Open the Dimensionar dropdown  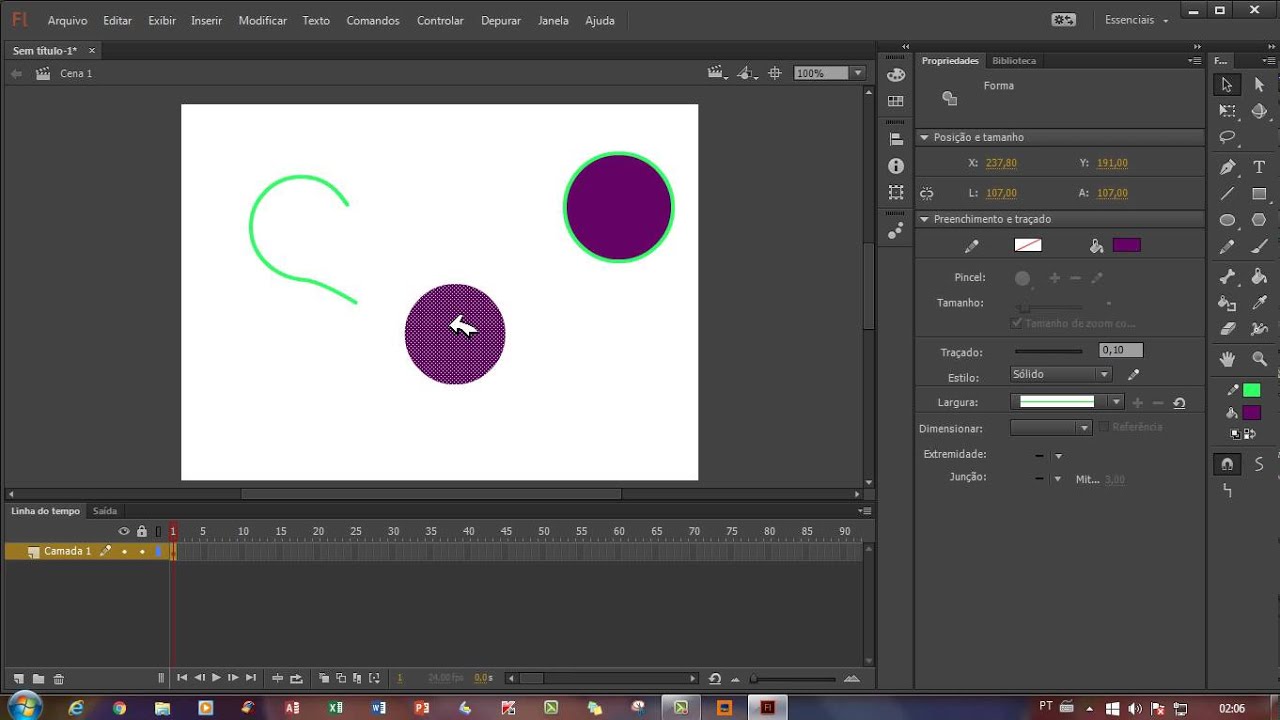[x=1051, y=428]
